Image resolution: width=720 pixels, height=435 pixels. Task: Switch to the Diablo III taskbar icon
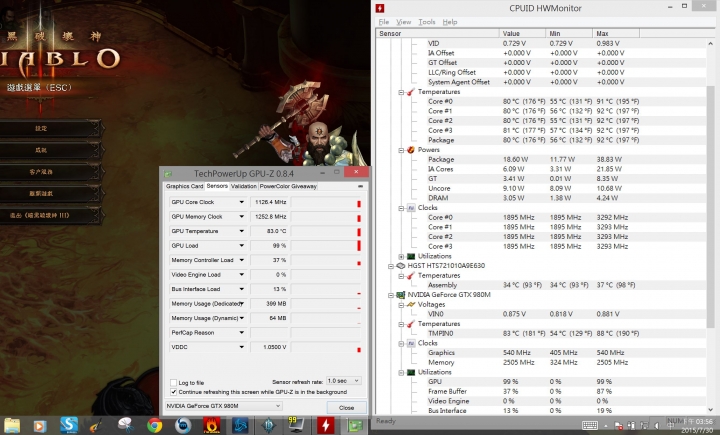click(269, 426)
